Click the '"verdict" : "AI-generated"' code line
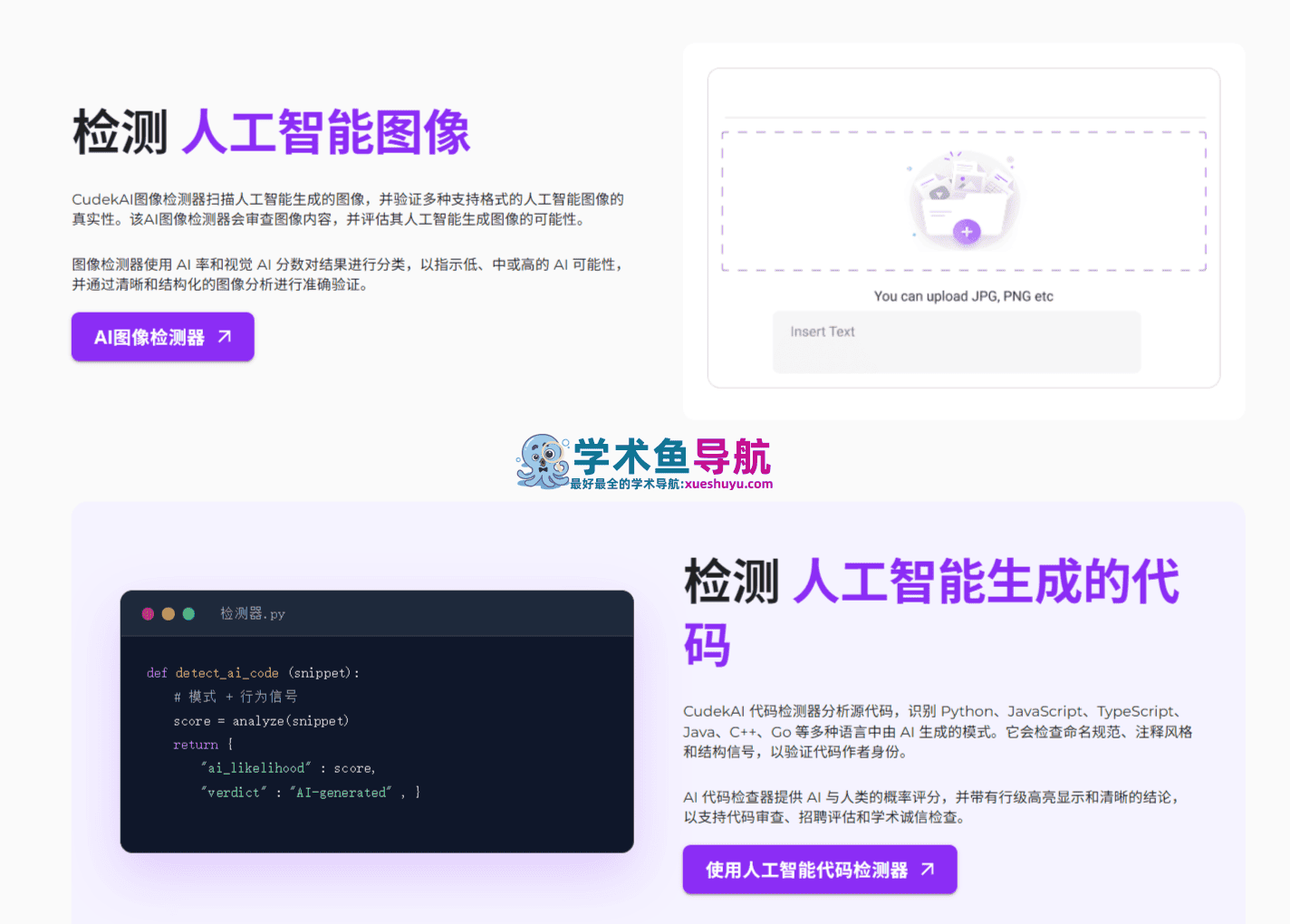Viewport: 1290px width, 924px height. [311, 793]
